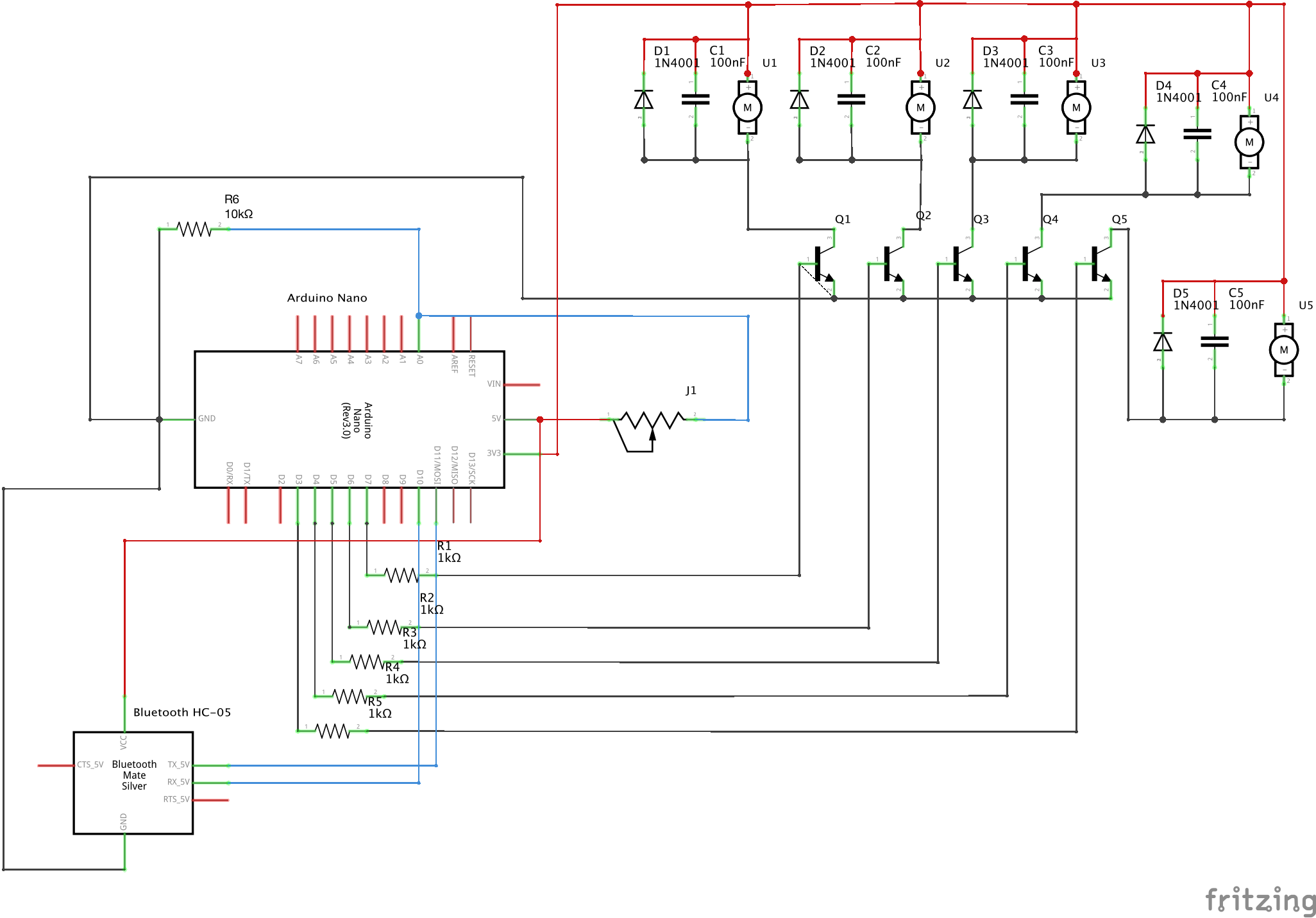
Task: Select capacitor C5 symbol
Action: pyautogui.click(x=1215, y=342)
